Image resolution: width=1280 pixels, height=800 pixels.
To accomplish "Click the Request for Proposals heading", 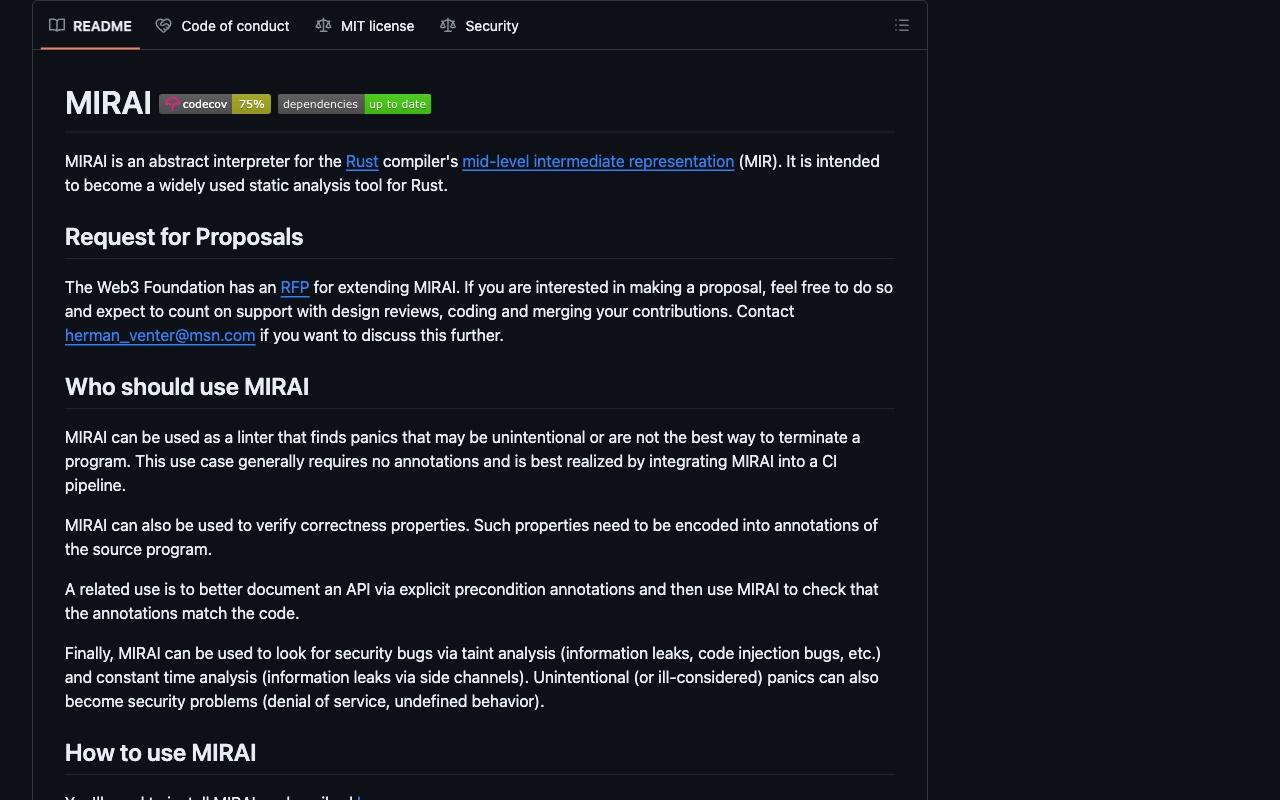I will coord(184,237).
